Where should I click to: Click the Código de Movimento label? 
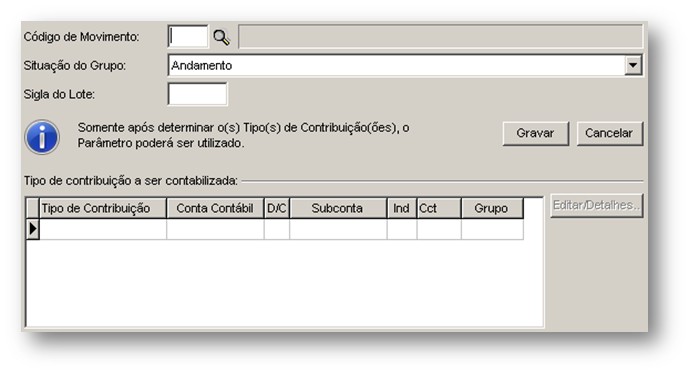click(81, 37)
